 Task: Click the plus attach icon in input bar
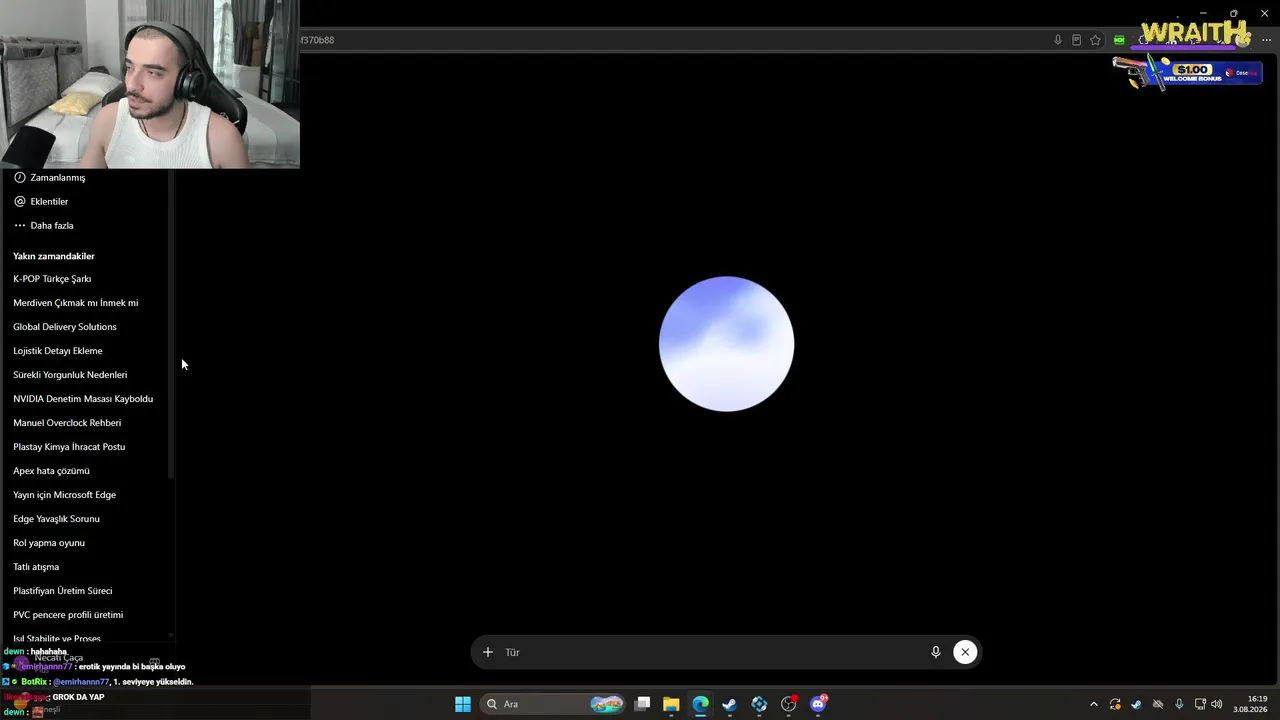point(488,652)
